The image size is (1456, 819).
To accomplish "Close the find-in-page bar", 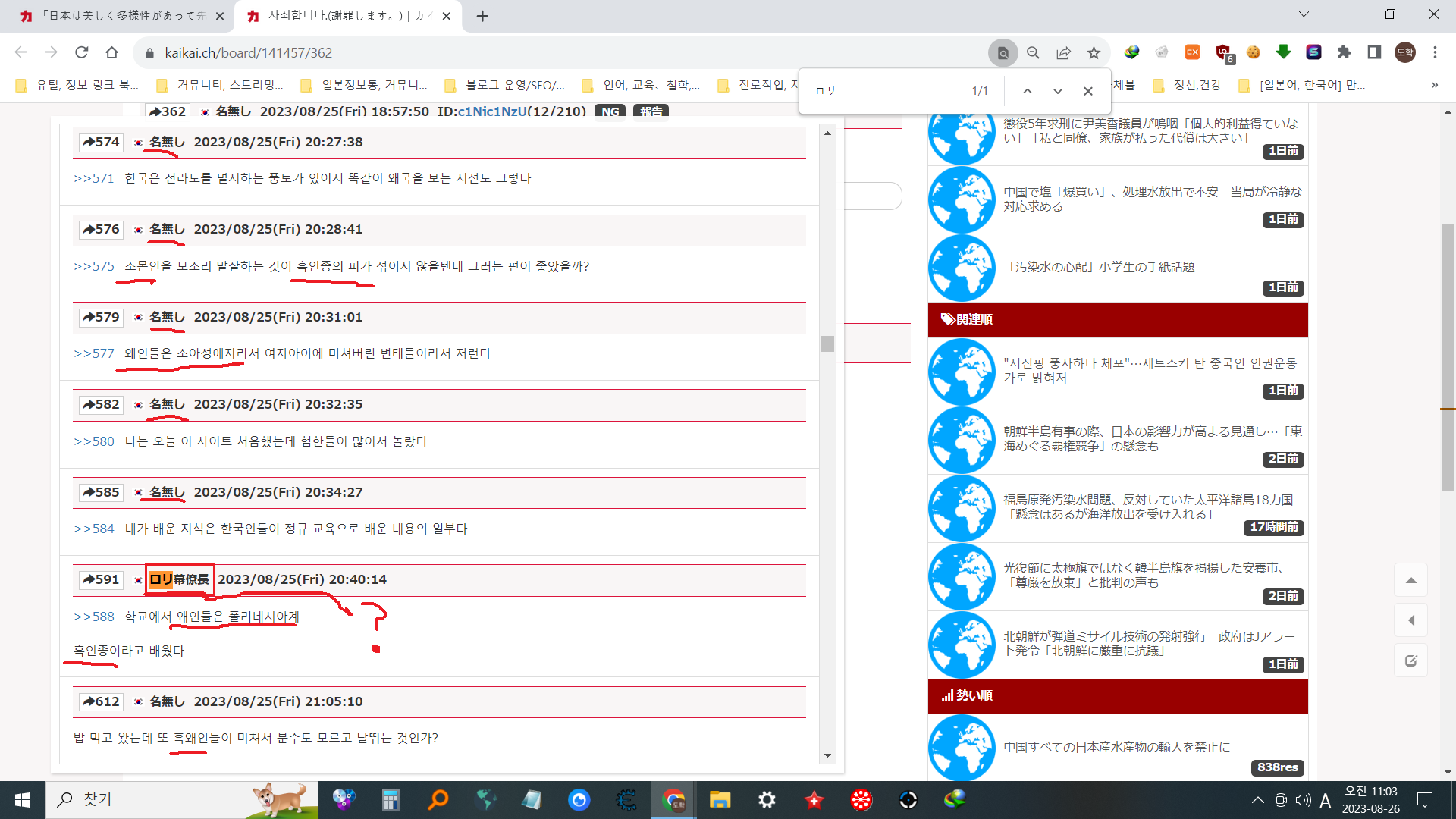I will click(1087, 91).
